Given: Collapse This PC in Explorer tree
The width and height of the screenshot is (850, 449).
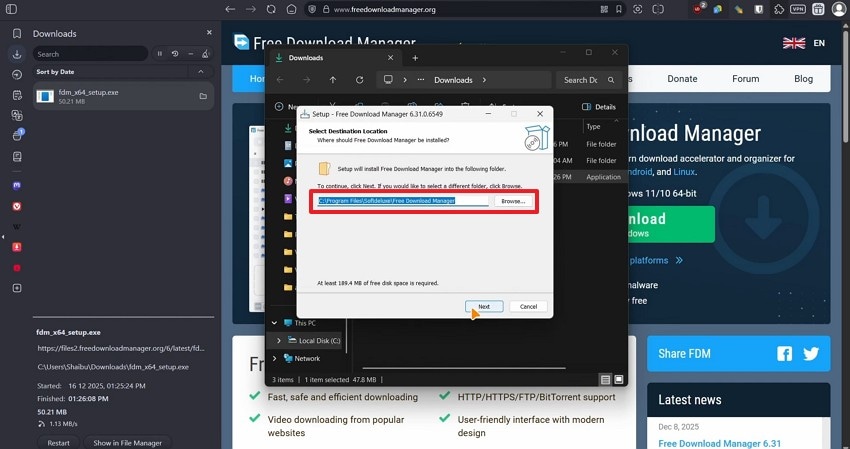Looking at the screenshot, I should [274, 323].
